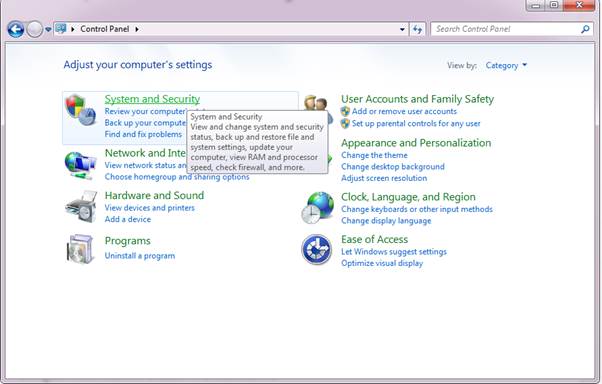The image size is (602, 384).
Task: Click shield icon beside Set up parental controls
Action: click(x=345, y=124)
